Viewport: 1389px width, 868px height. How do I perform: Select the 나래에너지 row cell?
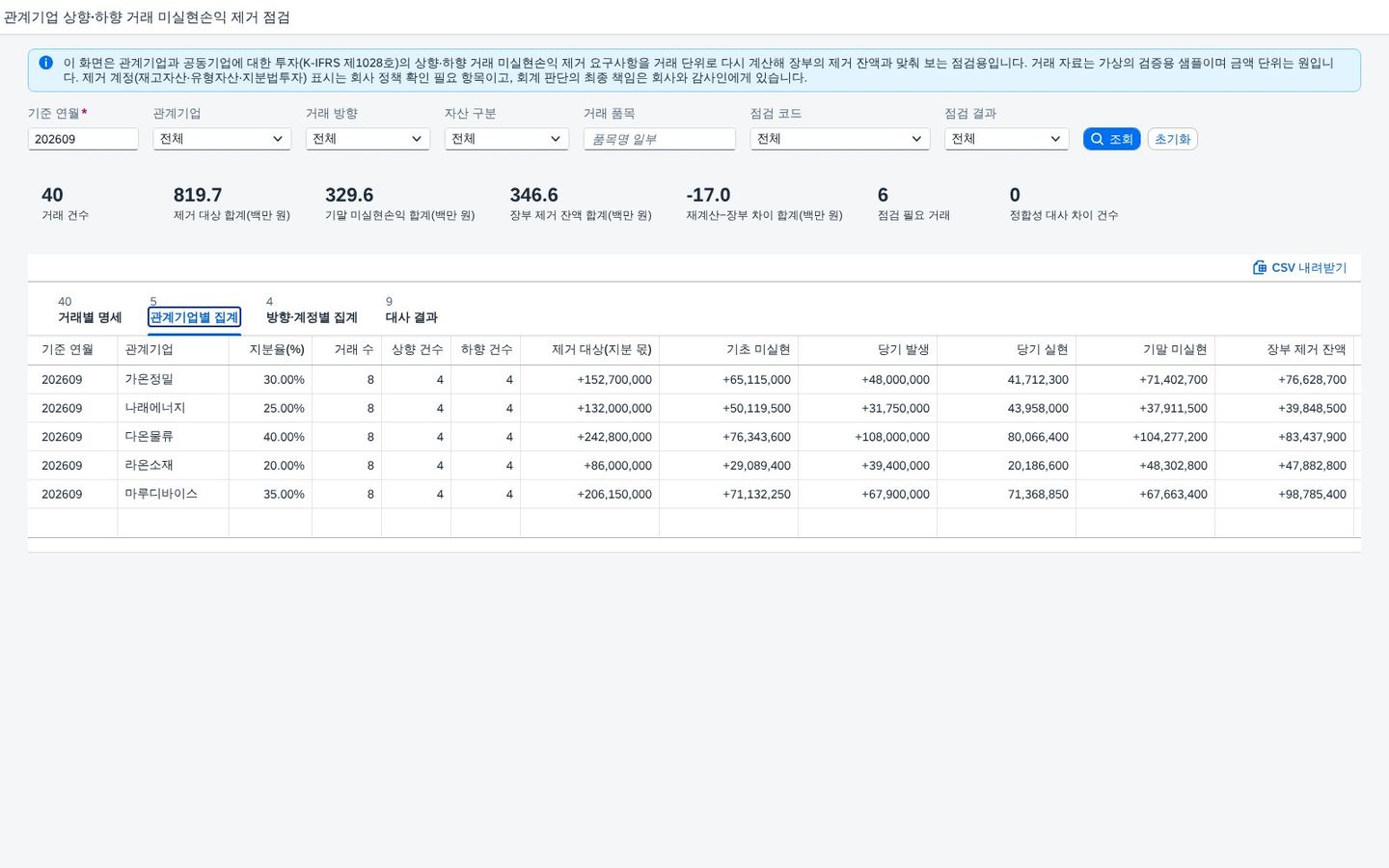click(173, 408)
